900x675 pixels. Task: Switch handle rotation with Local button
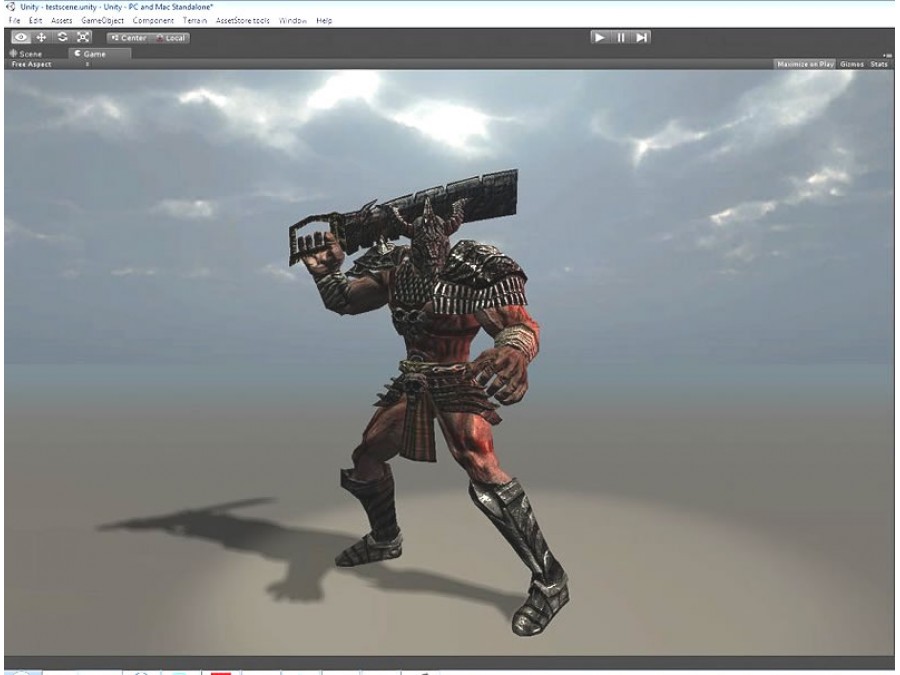pos(170,38)
